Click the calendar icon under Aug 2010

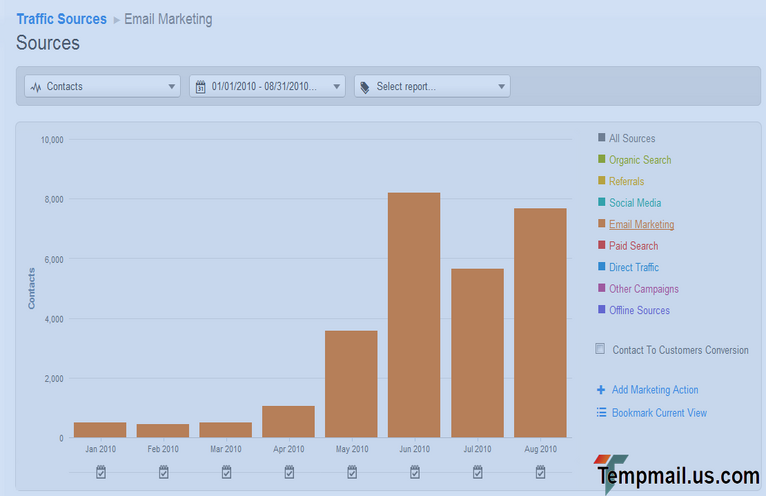pyautogui.click(x=540, y=471)
